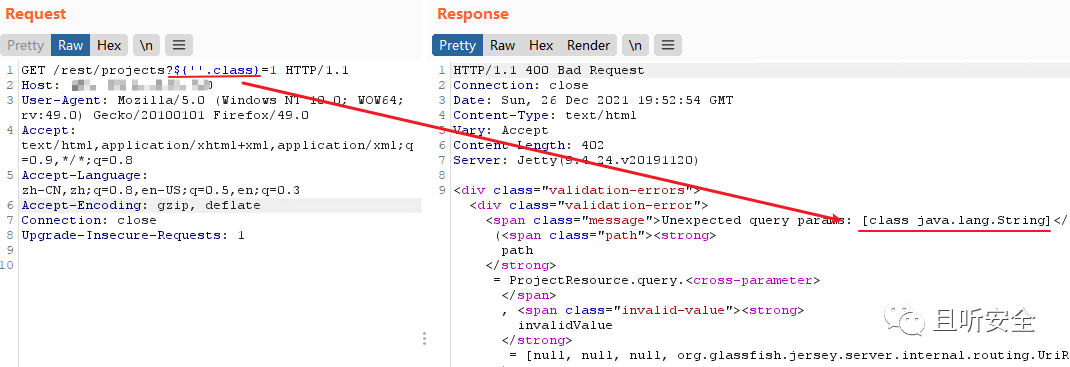Click Content-Length: 402 response header
This screenshot has width=1070, height=367.
tap(529, 145)
